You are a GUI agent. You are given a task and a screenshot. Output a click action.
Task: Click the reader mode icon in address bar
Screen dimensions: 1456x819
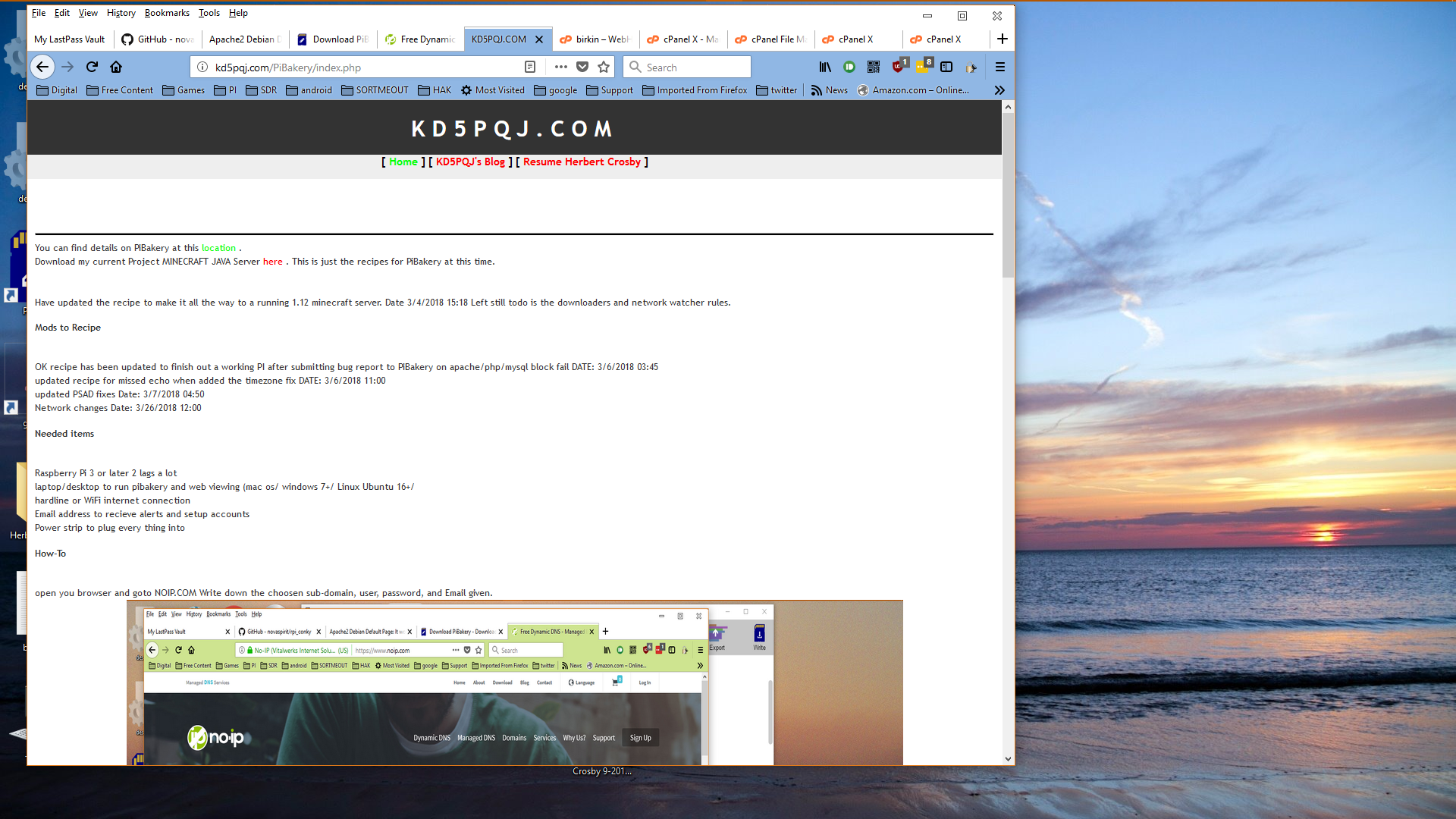click(x=530, y=67)
